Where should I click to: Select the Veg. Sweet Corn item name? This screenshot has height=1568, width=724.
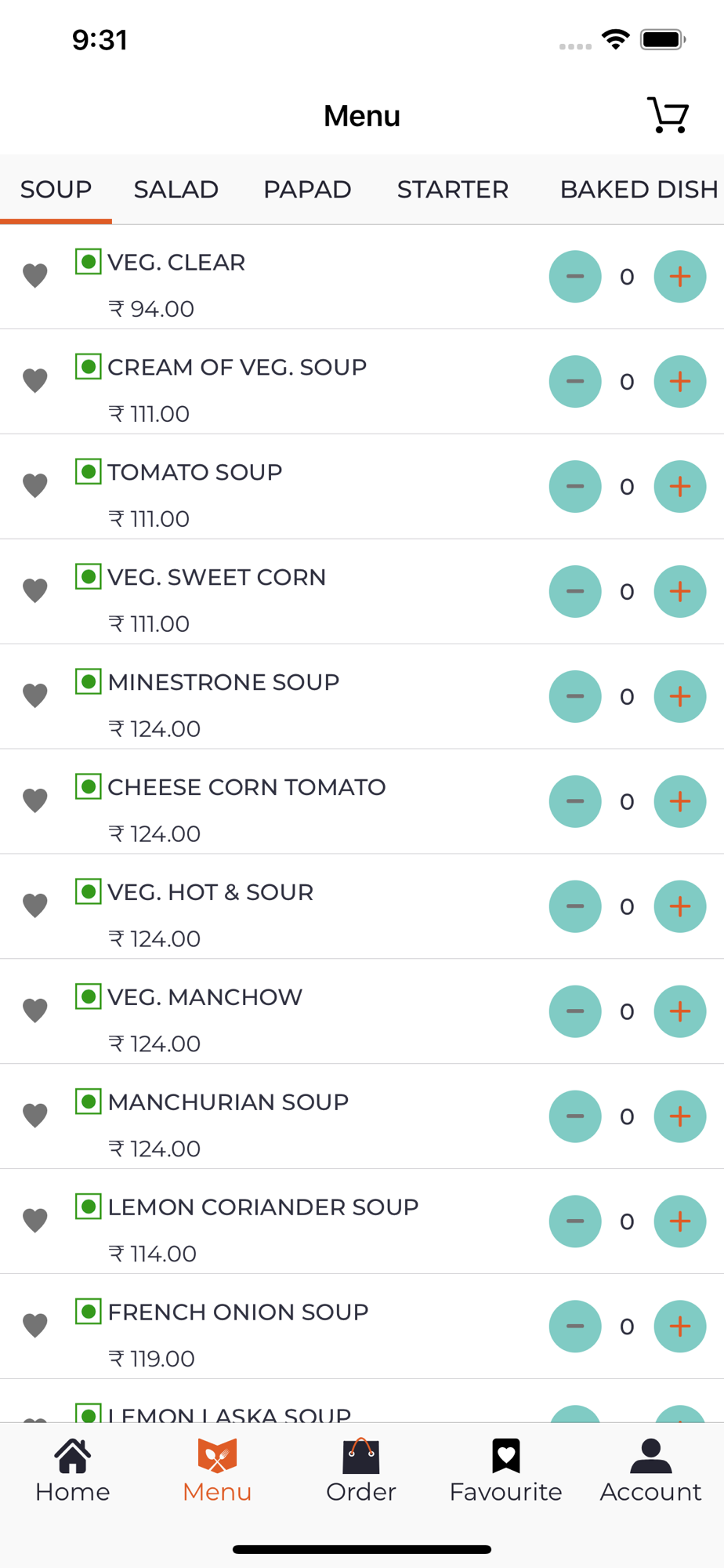point(216,578)
